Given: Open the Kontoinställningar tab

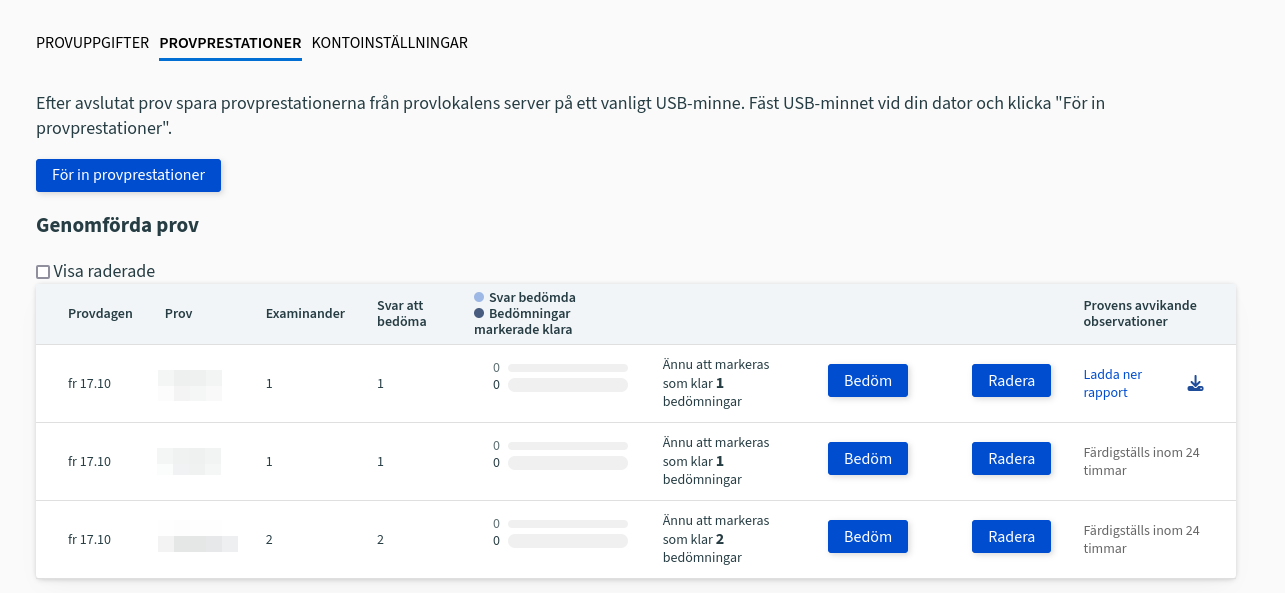Looking at the screenshot, I should point(390,43).
